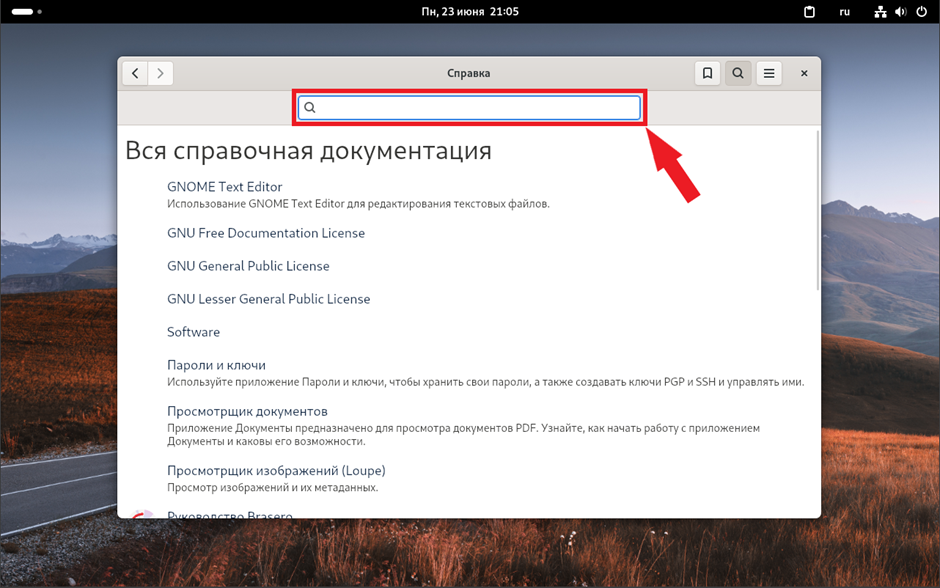
Task: Click the help window vertical scrollbar
Action: (817, 210)
